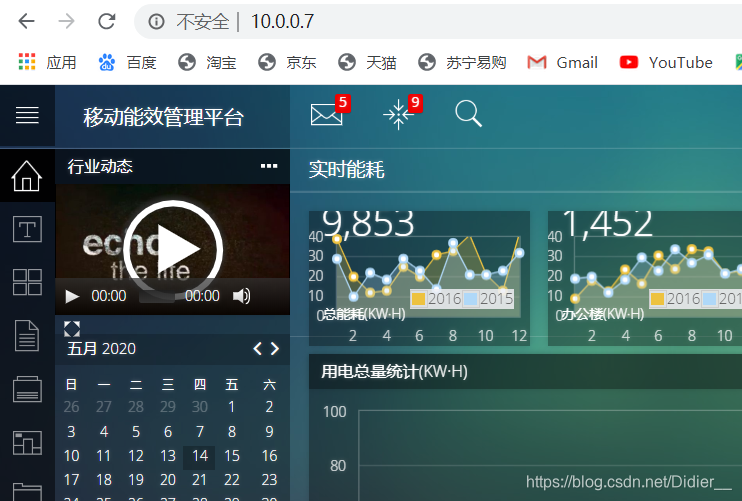The height and width of the screenshot is (501, 742).
Task: View site security info icon
Action: coord(156,21)
